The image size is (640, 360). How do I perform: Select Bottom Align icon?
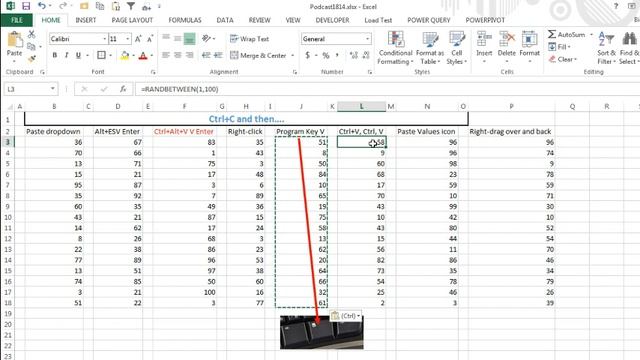(x=189, y=38)
